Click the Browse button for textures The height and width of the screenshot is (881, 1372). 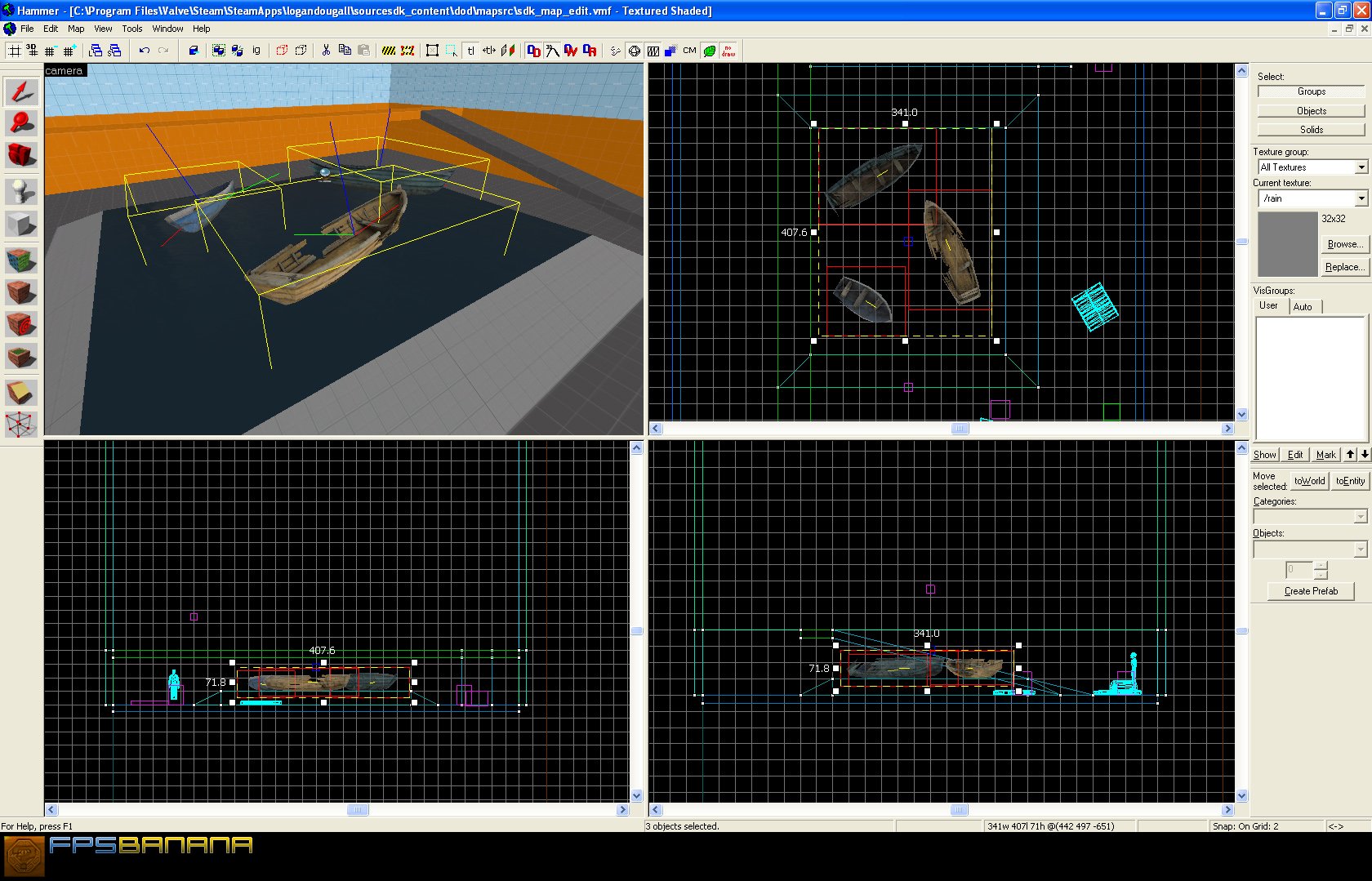point(1343,243)
